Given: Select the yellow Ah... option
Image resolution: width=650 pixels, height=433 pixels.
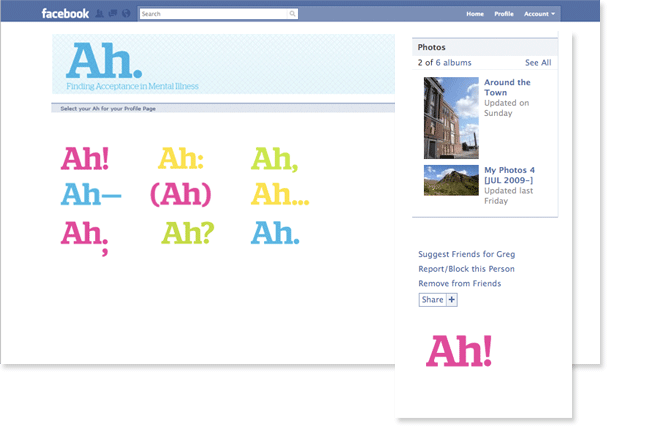Looking at the screenshot, I should (x=280, y=194).
